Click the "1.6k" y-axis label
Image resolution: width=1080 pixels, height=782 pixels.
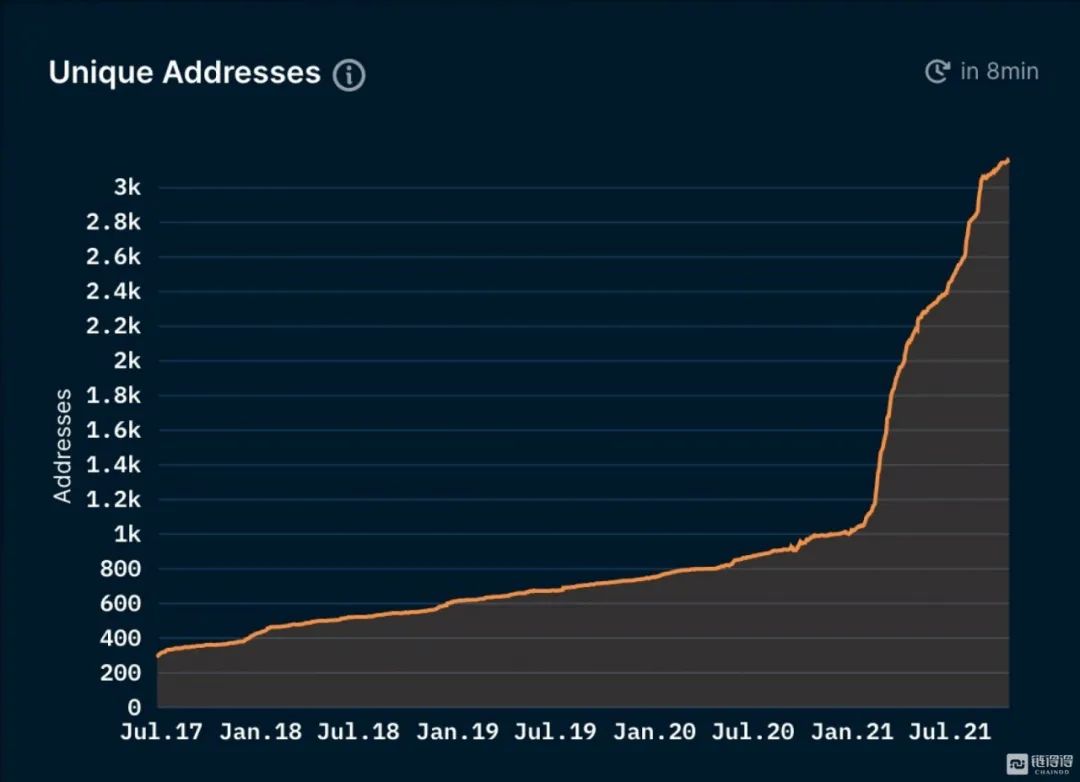[114, 430]
